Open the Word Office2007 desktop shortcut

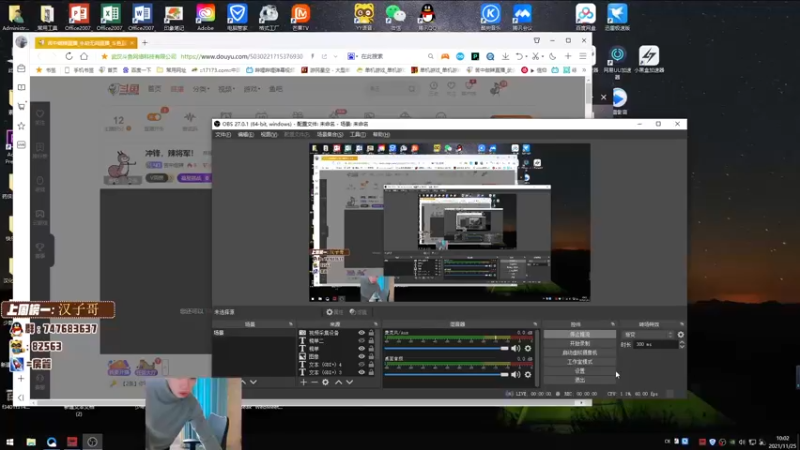pos(141,16)
